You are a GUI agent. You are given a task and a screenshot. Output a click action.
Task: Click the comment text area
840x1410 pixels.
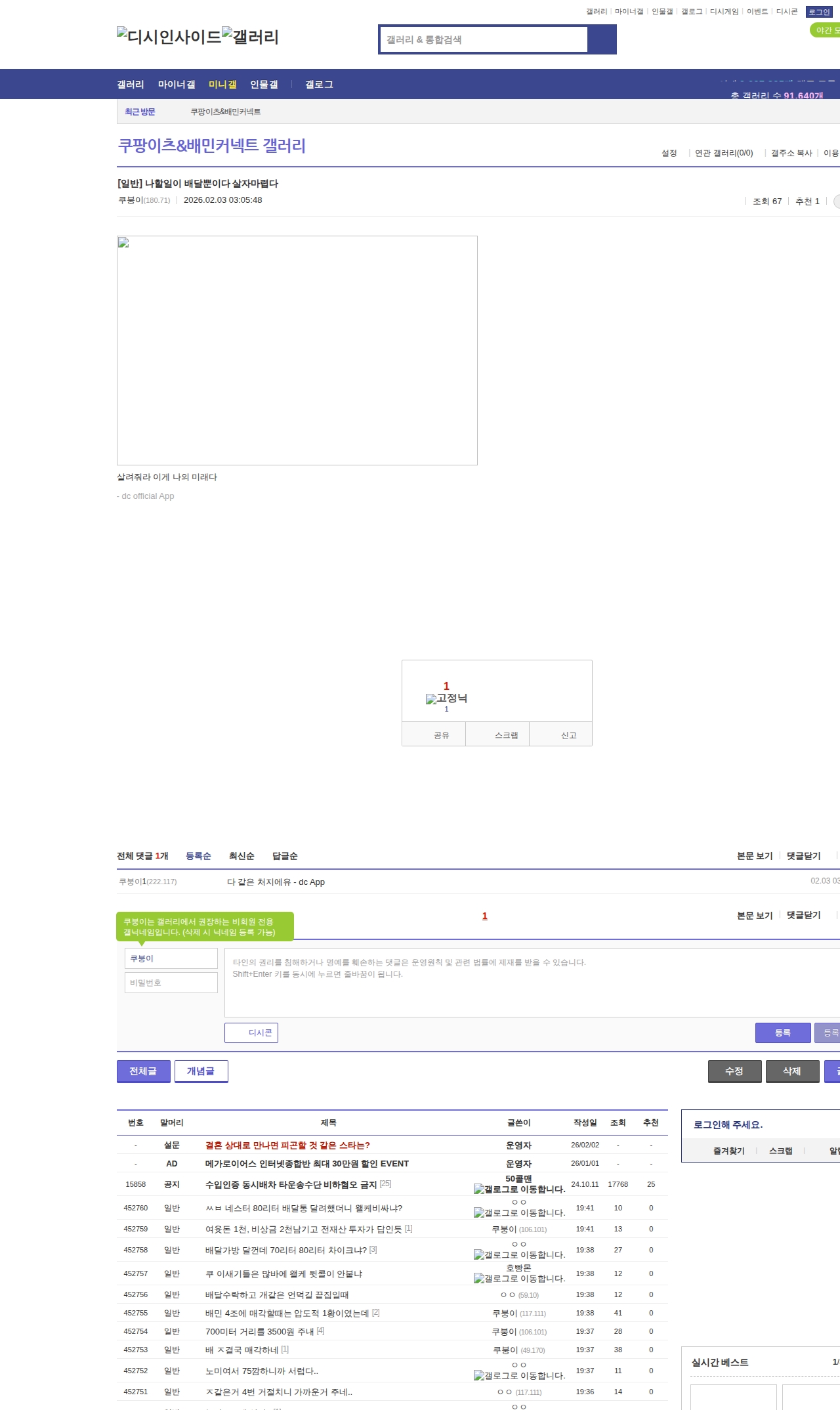(532, 983)
